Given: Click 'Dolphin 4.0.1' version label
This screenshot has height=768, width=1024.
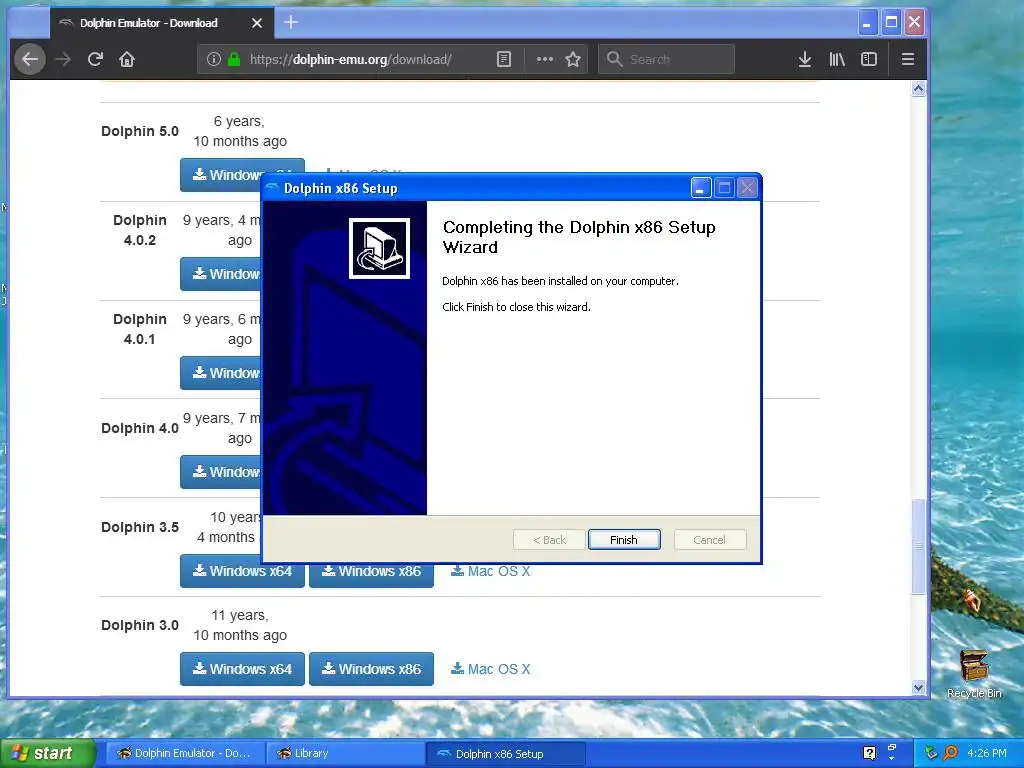Looking at the screenshot, I should pos(140,329).
